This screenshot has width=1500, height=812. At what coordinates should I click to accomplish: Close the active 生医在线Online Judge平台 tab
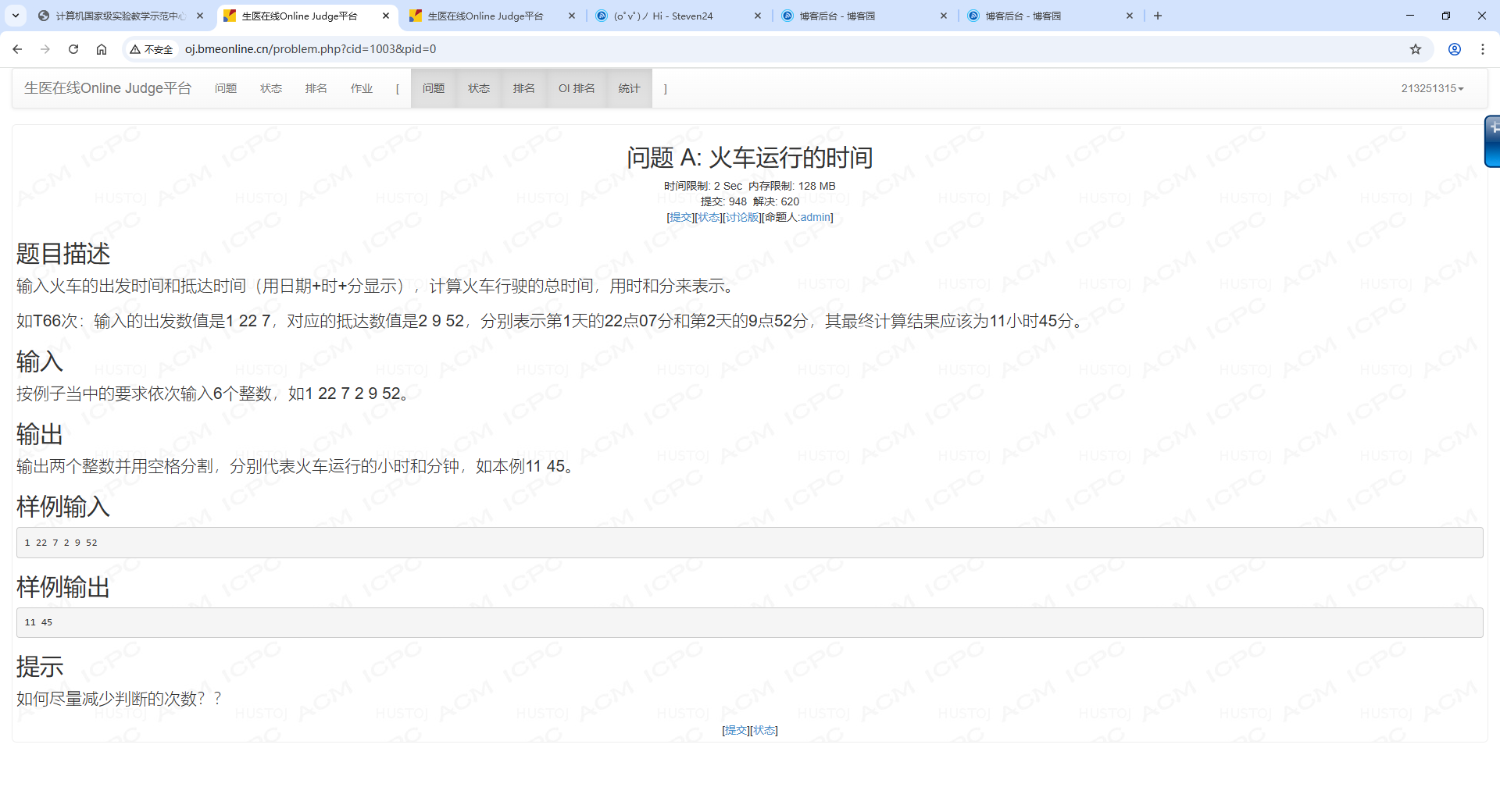pos(386,16)
